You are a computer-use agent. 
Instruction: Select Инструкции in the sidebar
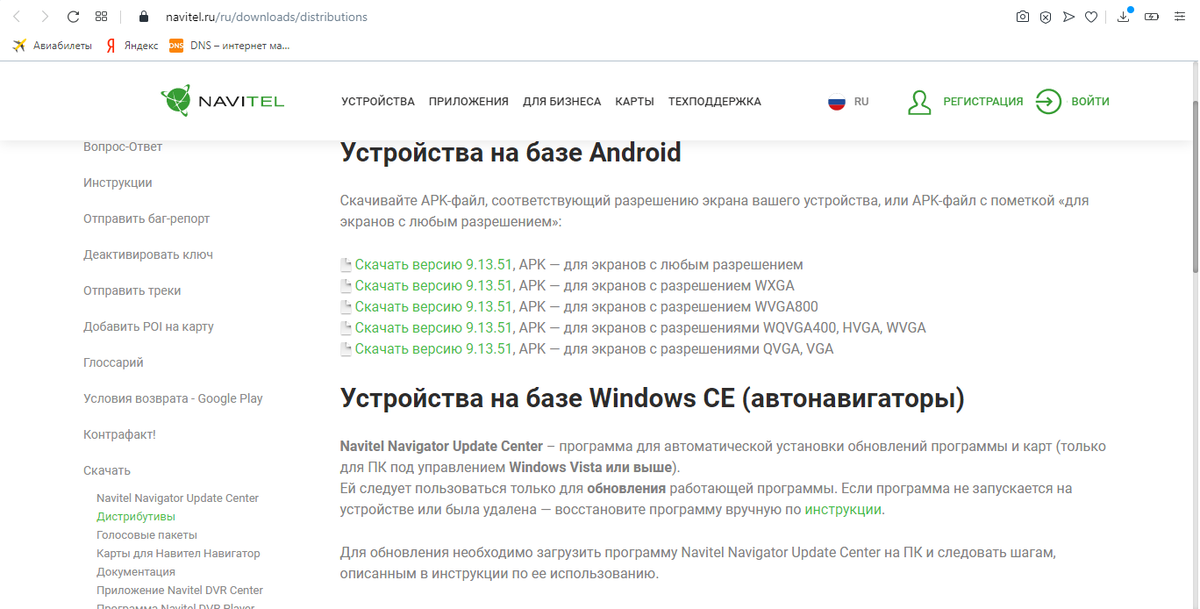118,183
